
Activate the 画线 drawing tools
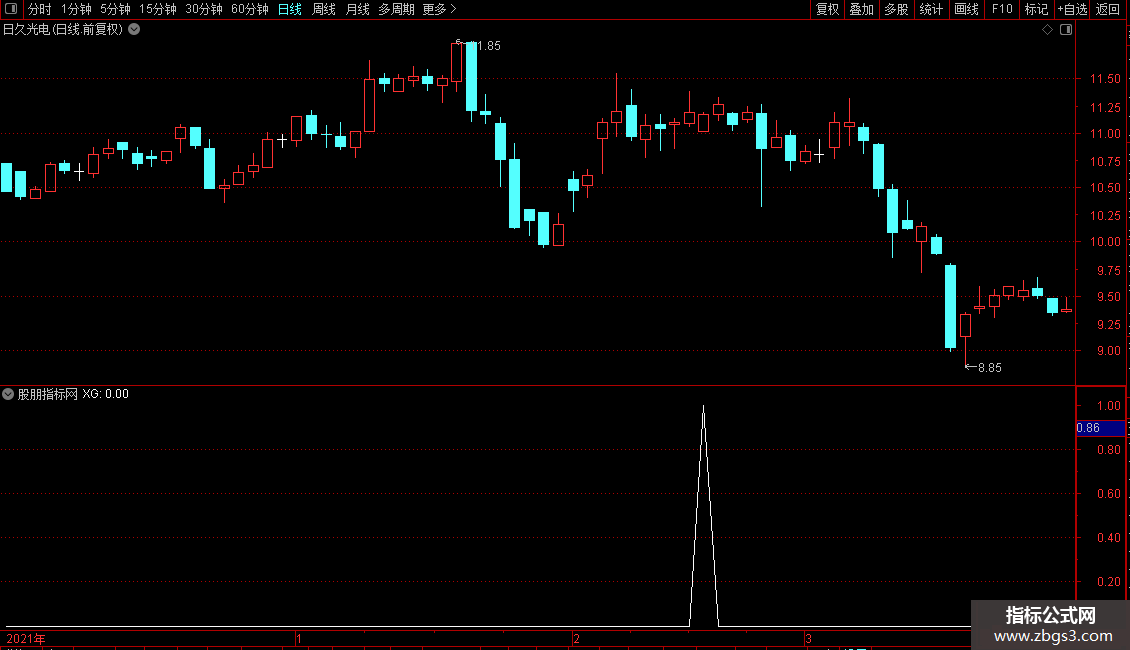click(966, 9)
